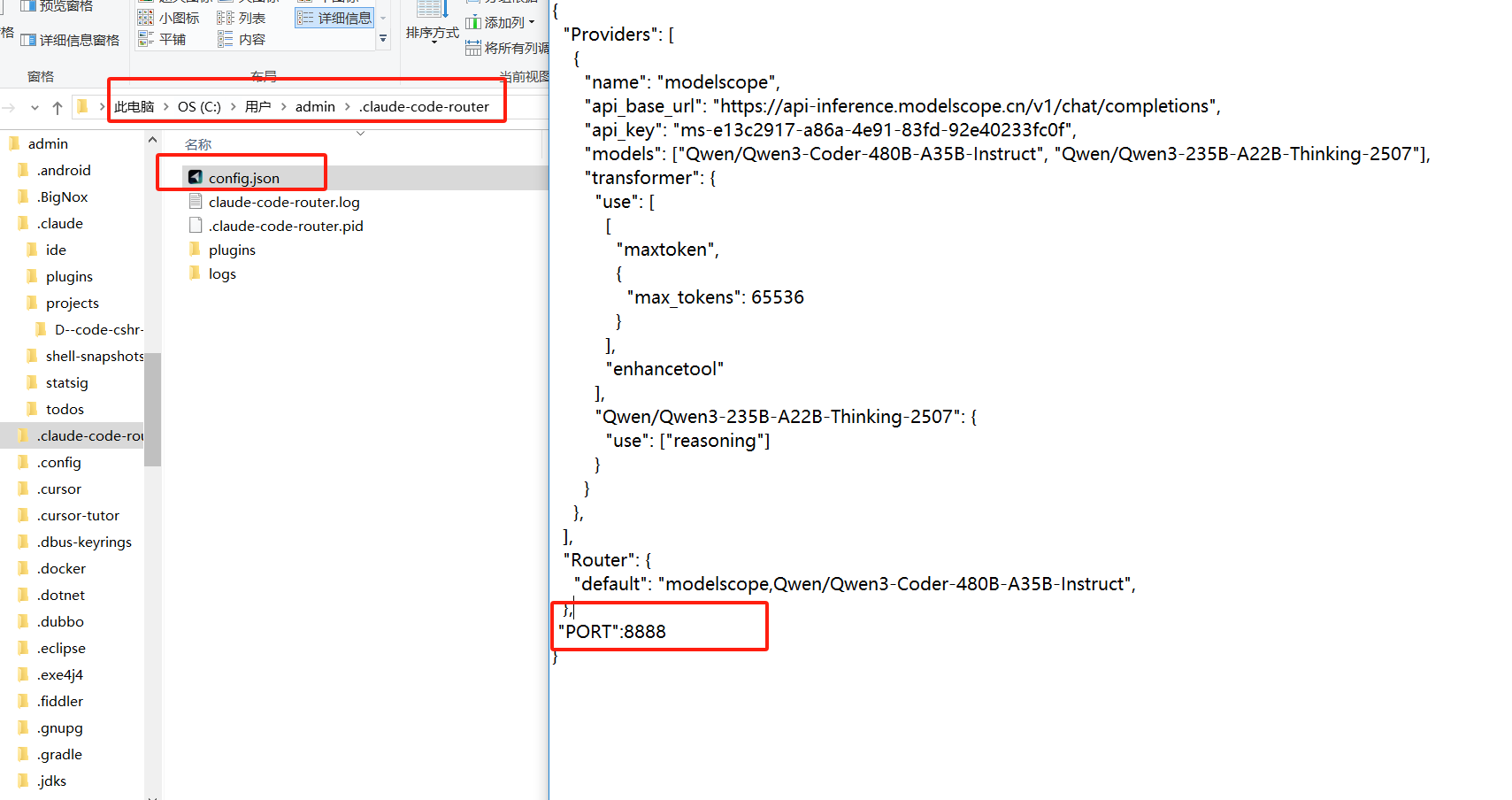The image size is (1512, 800).
Task: Select admin folder in navigation tree
Action: click(48, 143)
